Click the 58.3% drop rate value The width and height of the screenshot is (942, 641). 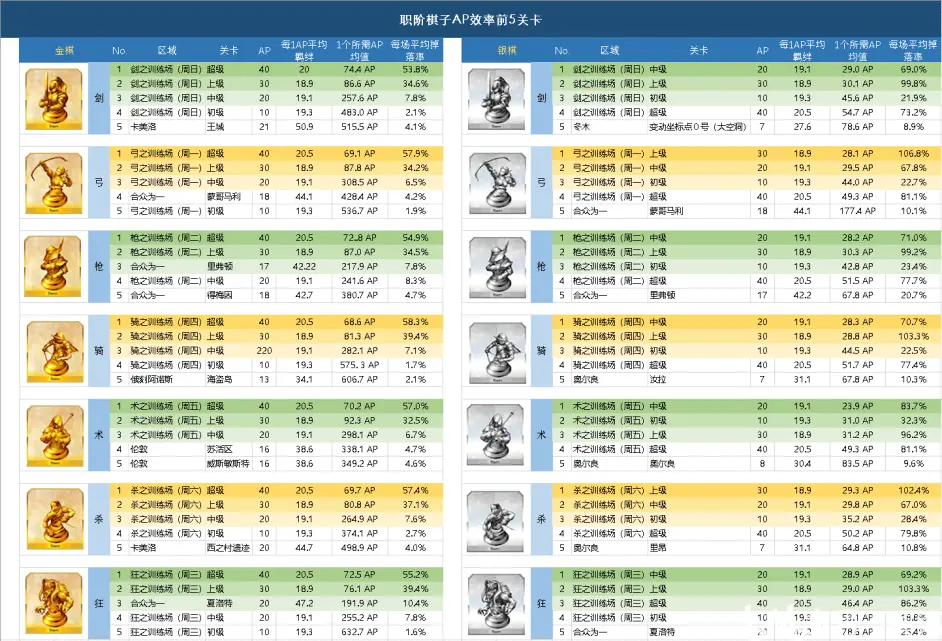click(415, 321)
